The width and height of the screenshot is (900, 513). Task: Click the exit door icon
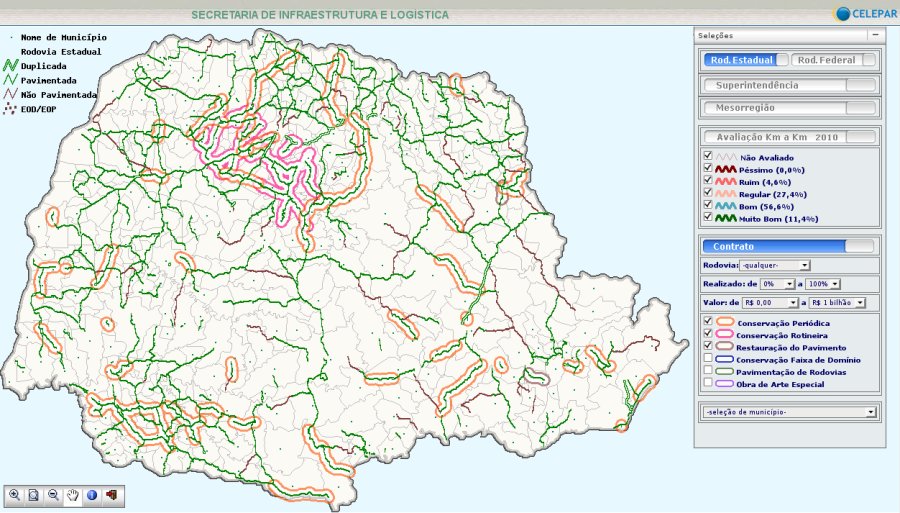point(110,494)
